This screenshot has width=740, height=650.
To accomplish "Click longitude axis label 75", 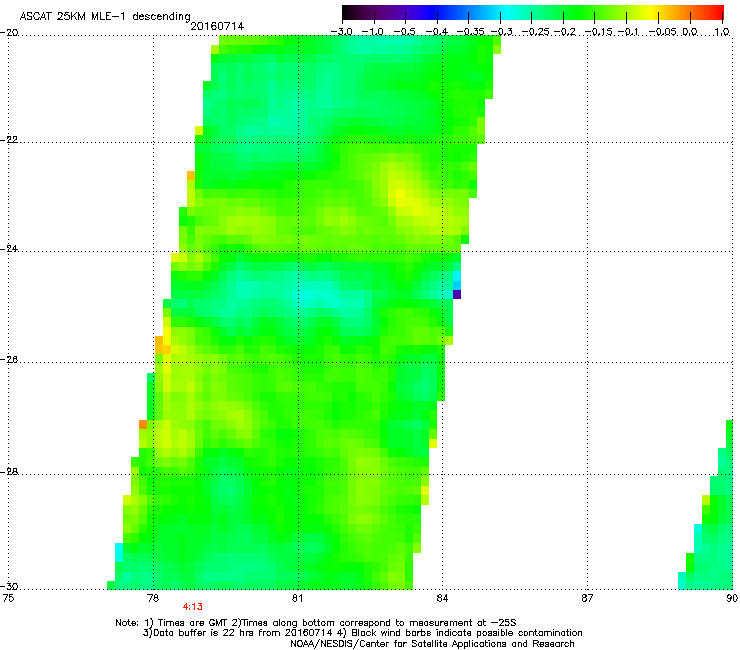I will [8, 598].
